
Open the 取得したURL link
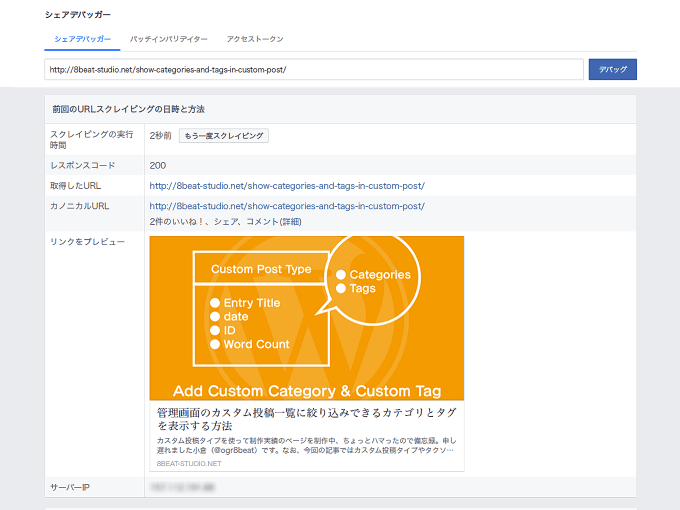coord(287,185)
